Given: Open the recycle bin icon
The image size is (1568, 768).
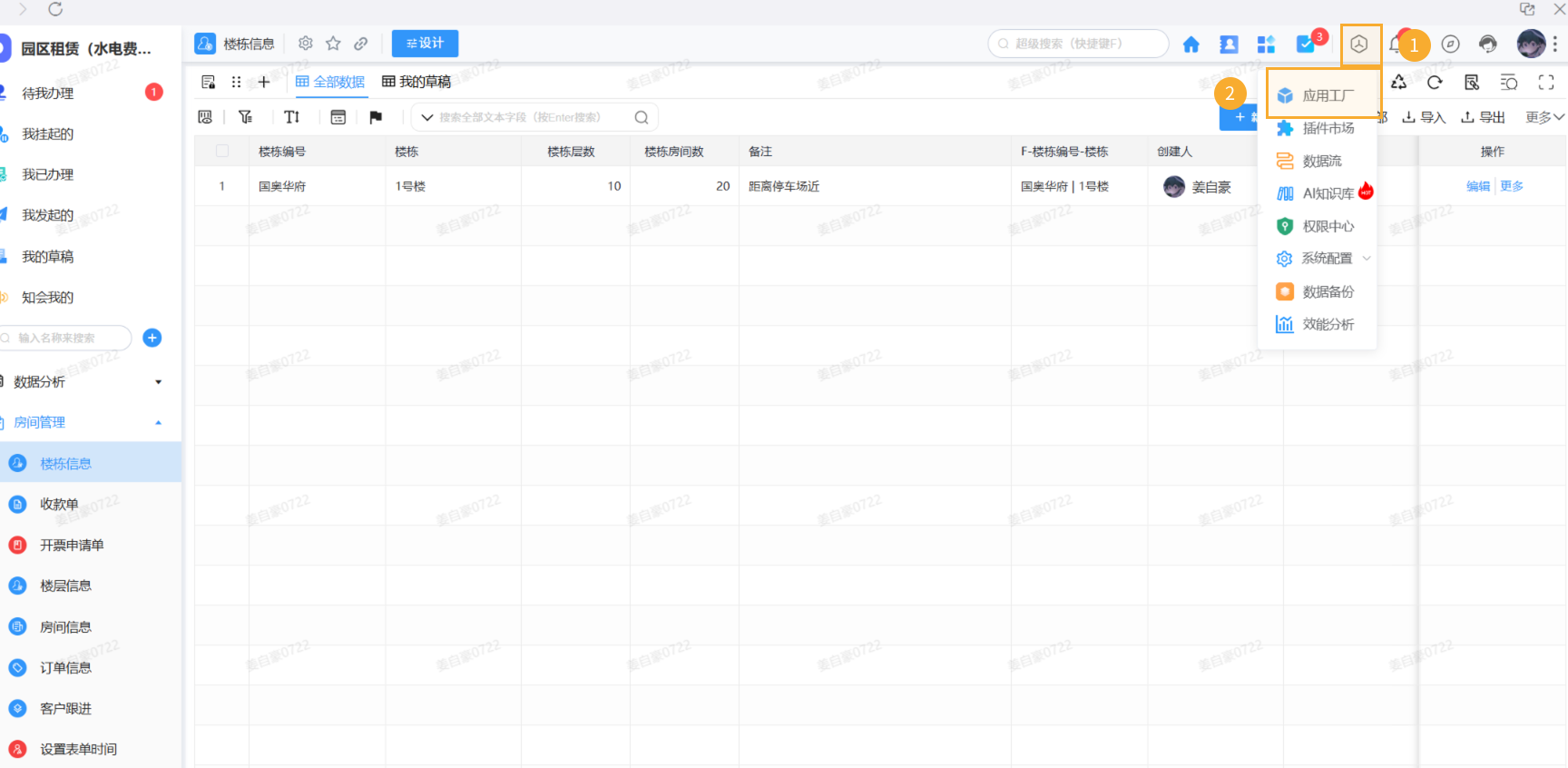Looking at the screenshot, I should pyautogui.click(x=1398, y=83).
